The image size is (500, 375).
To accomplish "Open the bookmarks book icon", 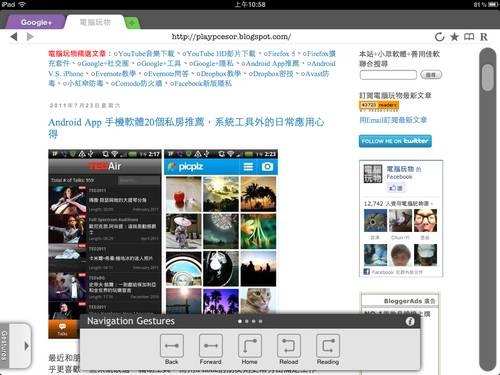I will click(x=469, y=37).
